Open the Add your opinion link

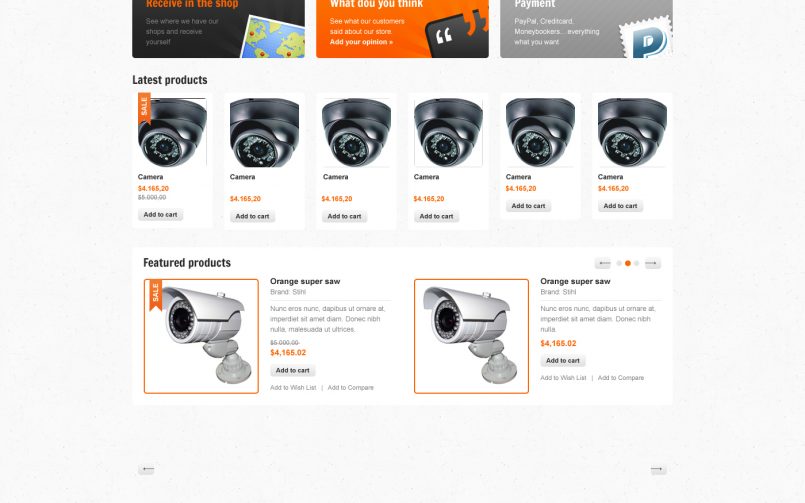[361, 42]
